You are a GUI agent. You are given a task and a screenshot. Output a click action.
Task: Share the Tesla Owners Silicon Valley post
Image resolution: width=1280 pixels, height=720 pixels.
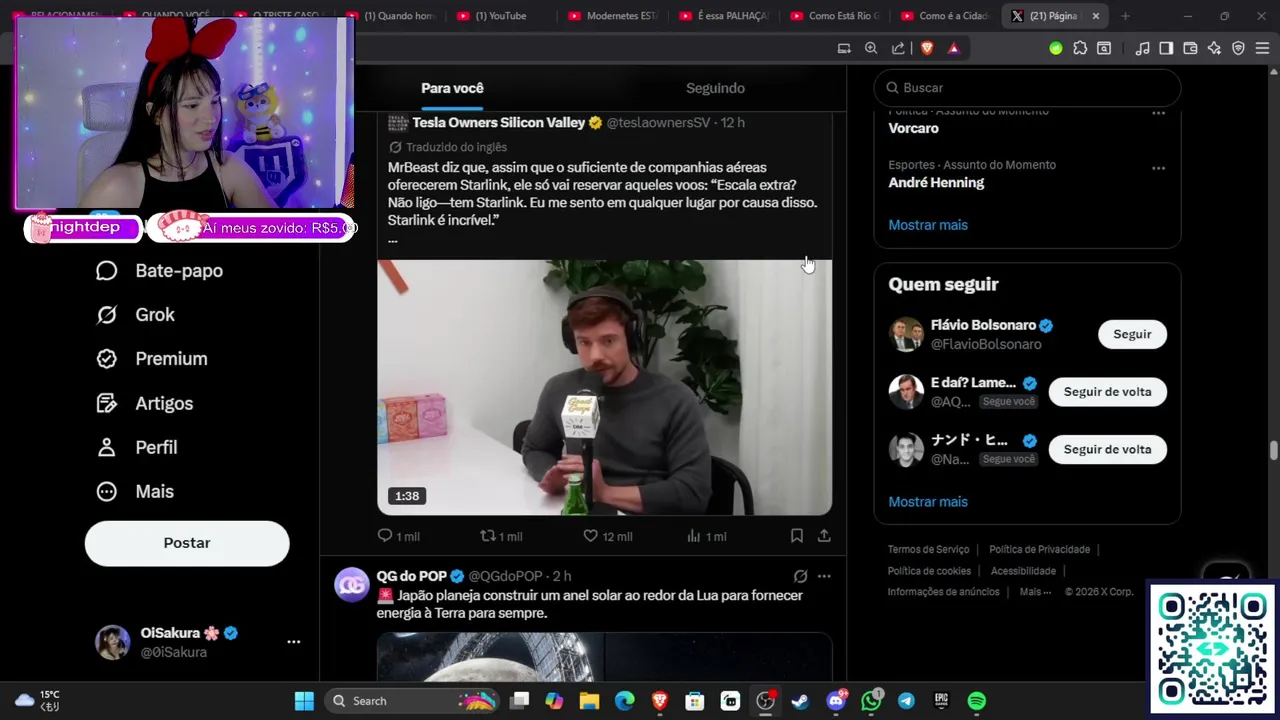tap(824, 536)
